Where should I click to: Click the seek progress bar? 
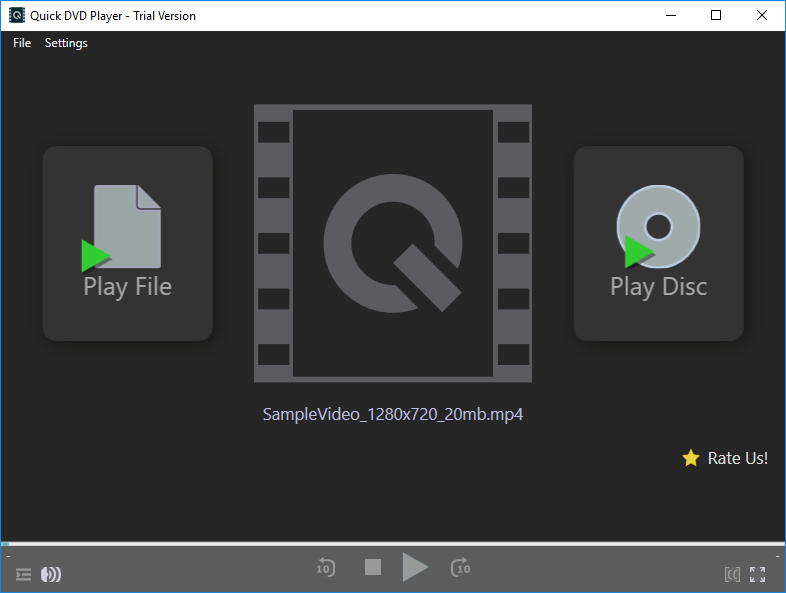point(393,544)
